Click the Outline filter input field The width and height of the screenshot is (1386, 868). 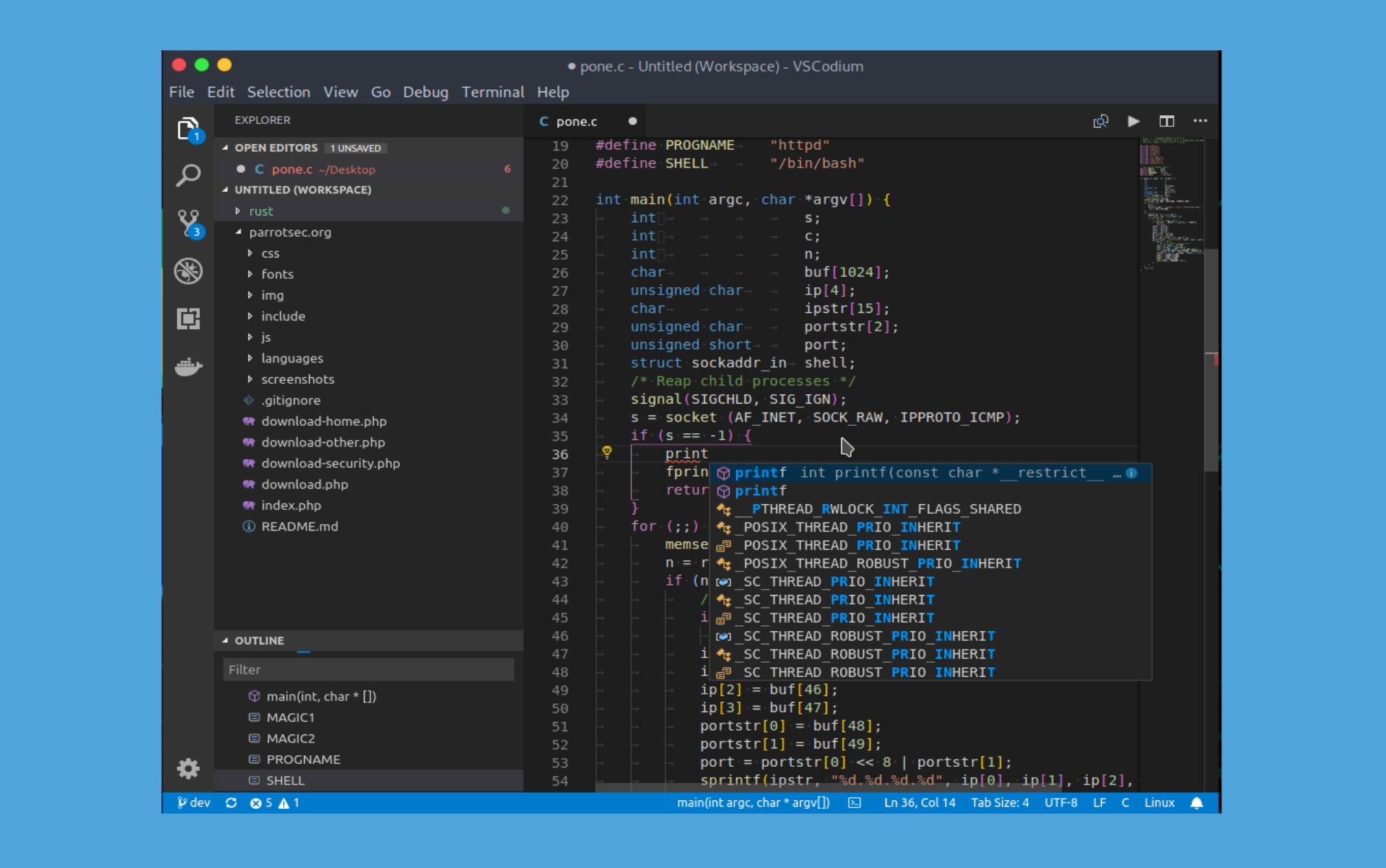(x=368, y=669)
